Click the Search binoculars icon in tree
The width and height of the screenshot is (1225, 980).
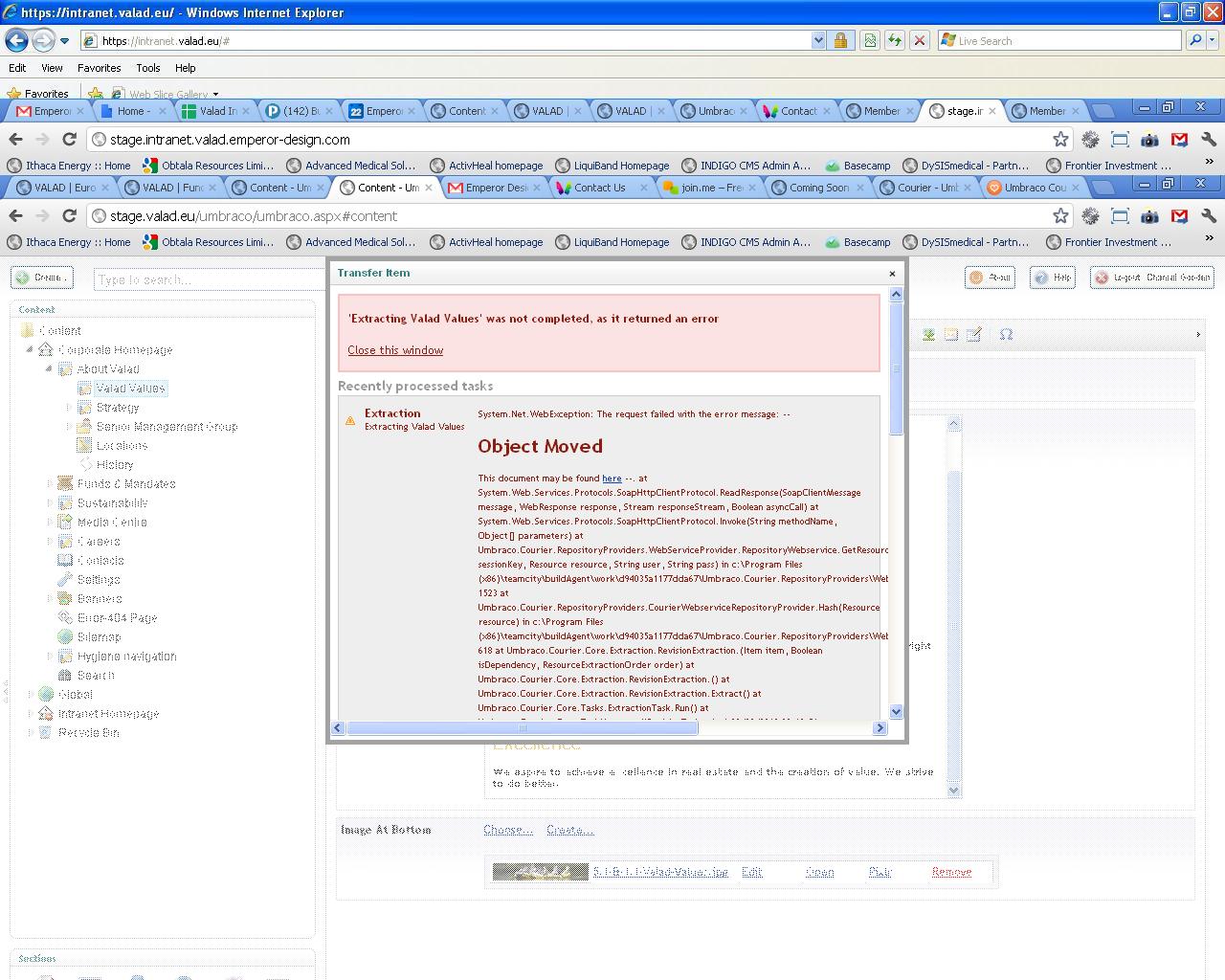(x=65, y=676)
